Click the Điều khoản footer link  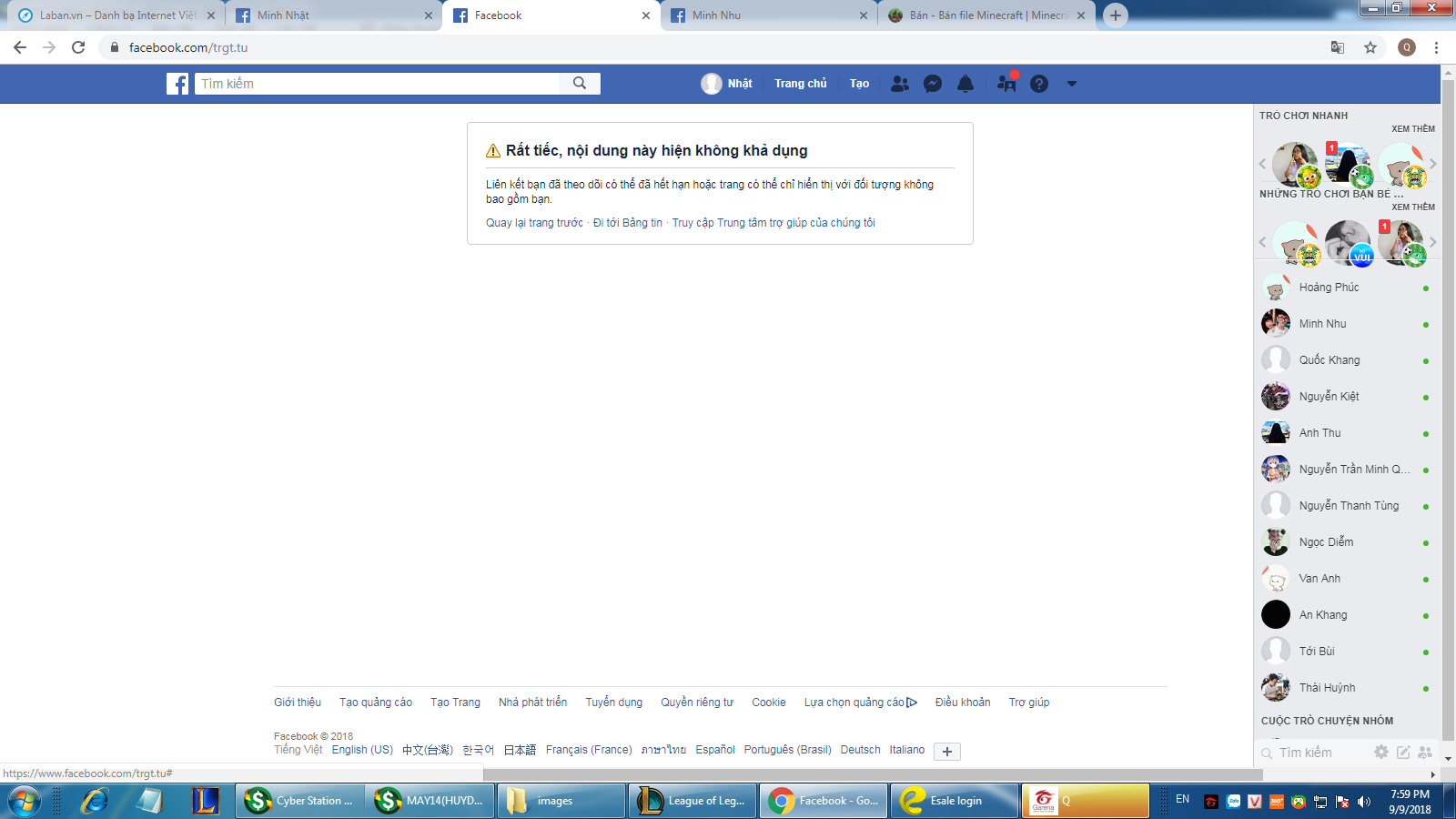[x=963, y=703]
